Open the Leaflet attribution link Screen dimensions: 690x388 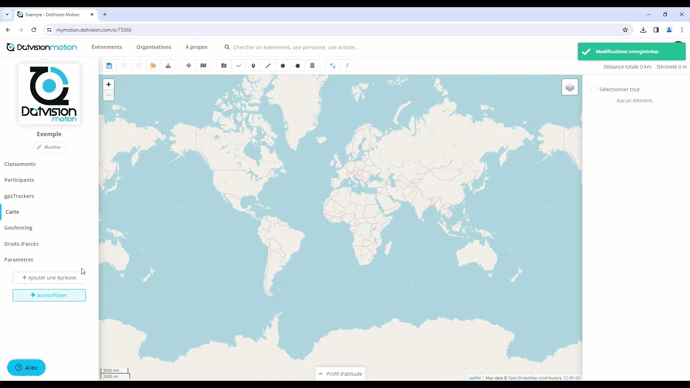click(x=475, y=378)
